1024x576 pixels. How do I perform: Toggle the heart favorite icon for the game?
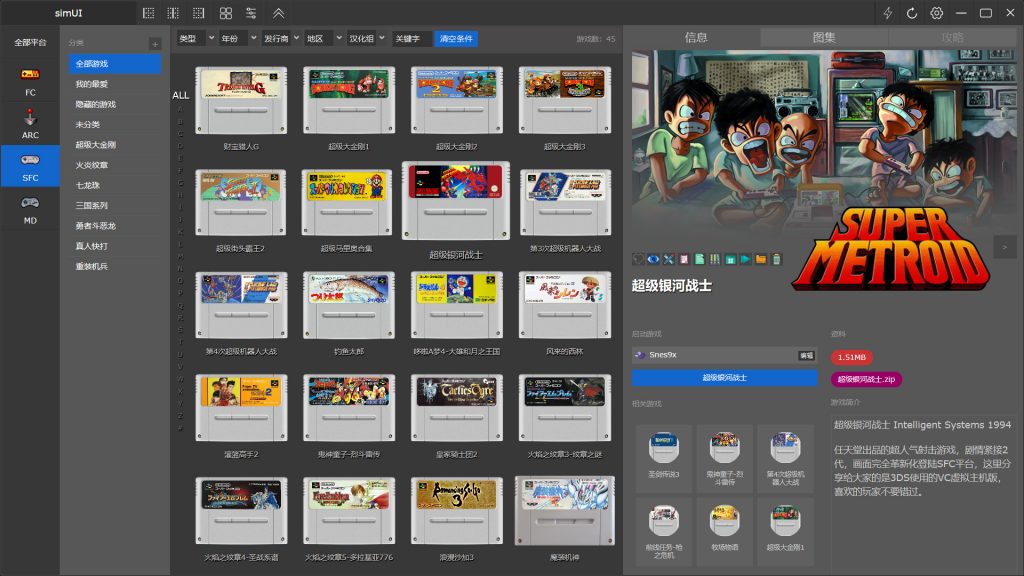(638, 259)
